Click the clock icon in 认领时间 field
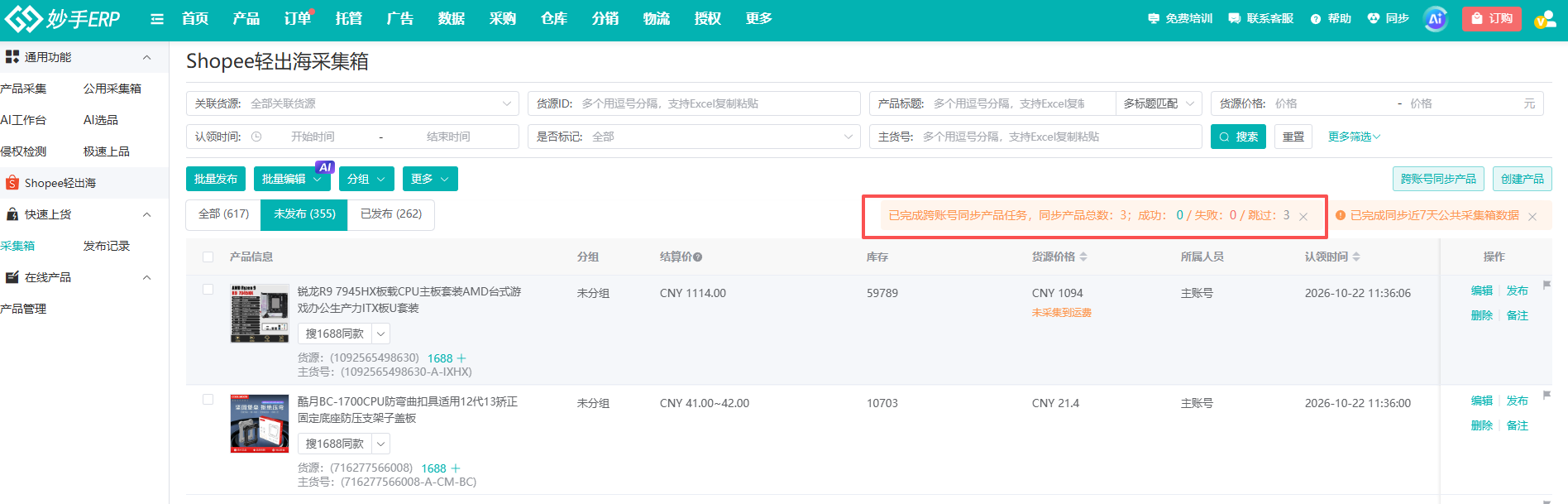The width and height of the screenshot is (1568, 504). coord(256,137)
